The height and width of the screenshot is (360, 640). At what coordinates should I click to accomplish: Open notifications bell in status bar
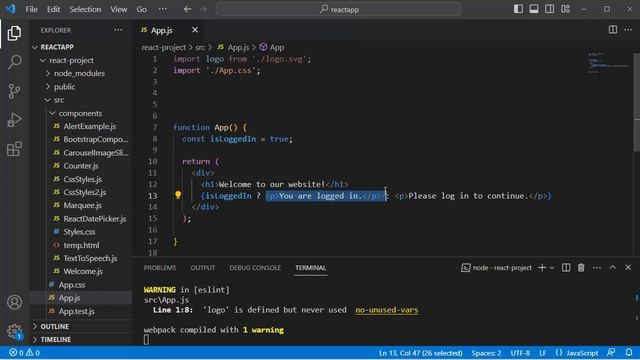[x=629, y=352]
